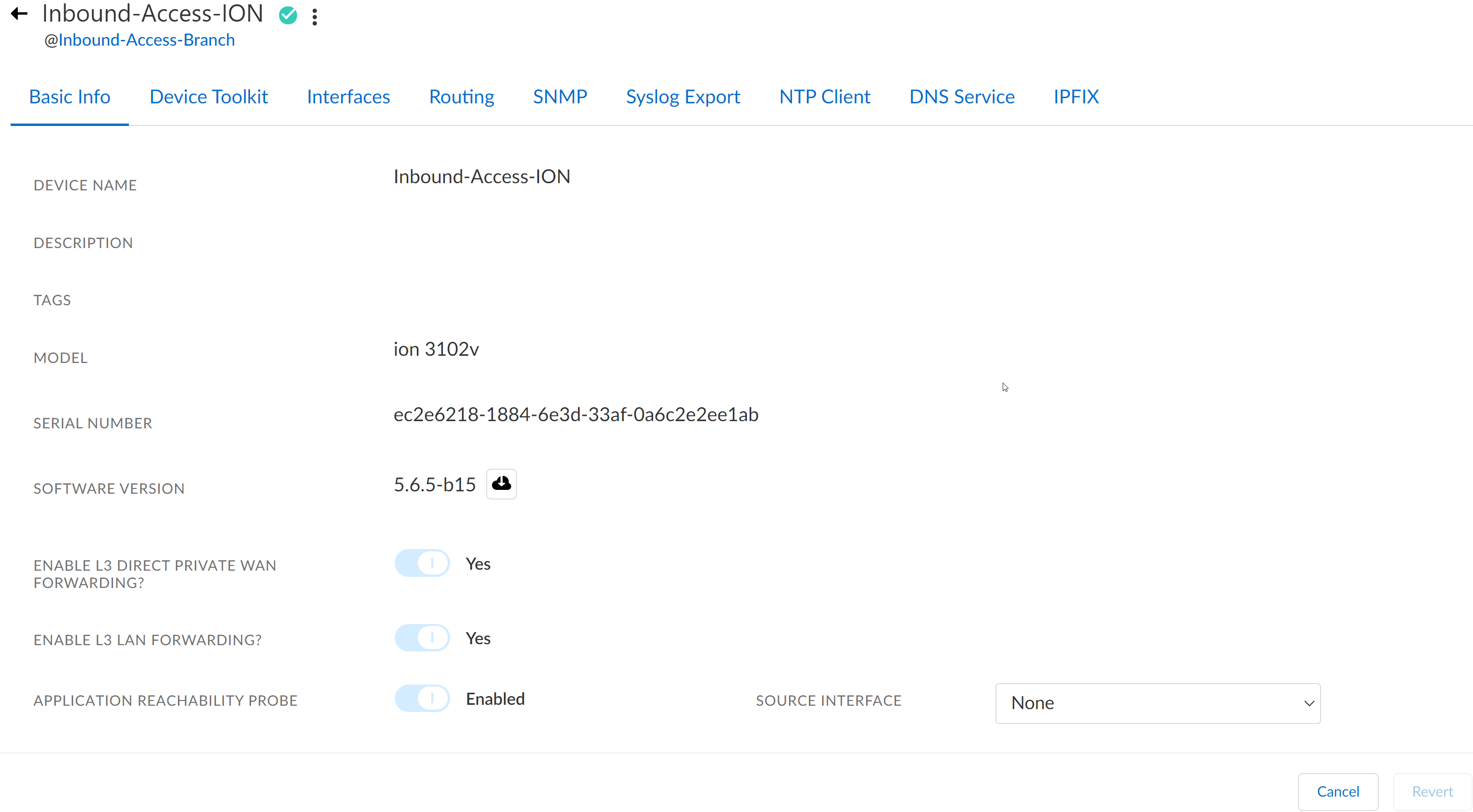Toggle L3 LAN Forwarding switch

[x=422, y=638]
